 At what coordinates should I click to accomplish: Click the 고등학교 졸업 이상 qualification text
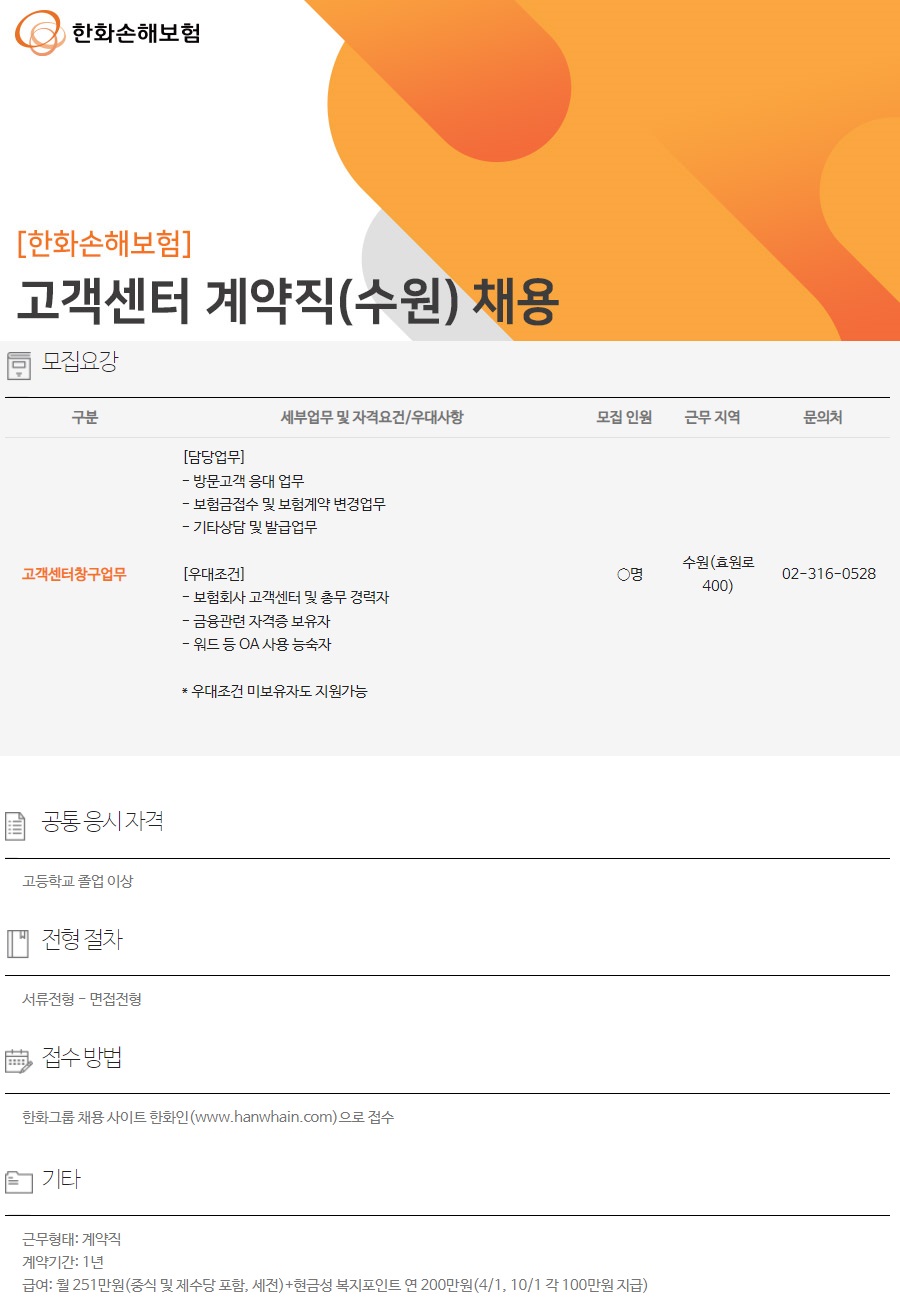[78, 881]
